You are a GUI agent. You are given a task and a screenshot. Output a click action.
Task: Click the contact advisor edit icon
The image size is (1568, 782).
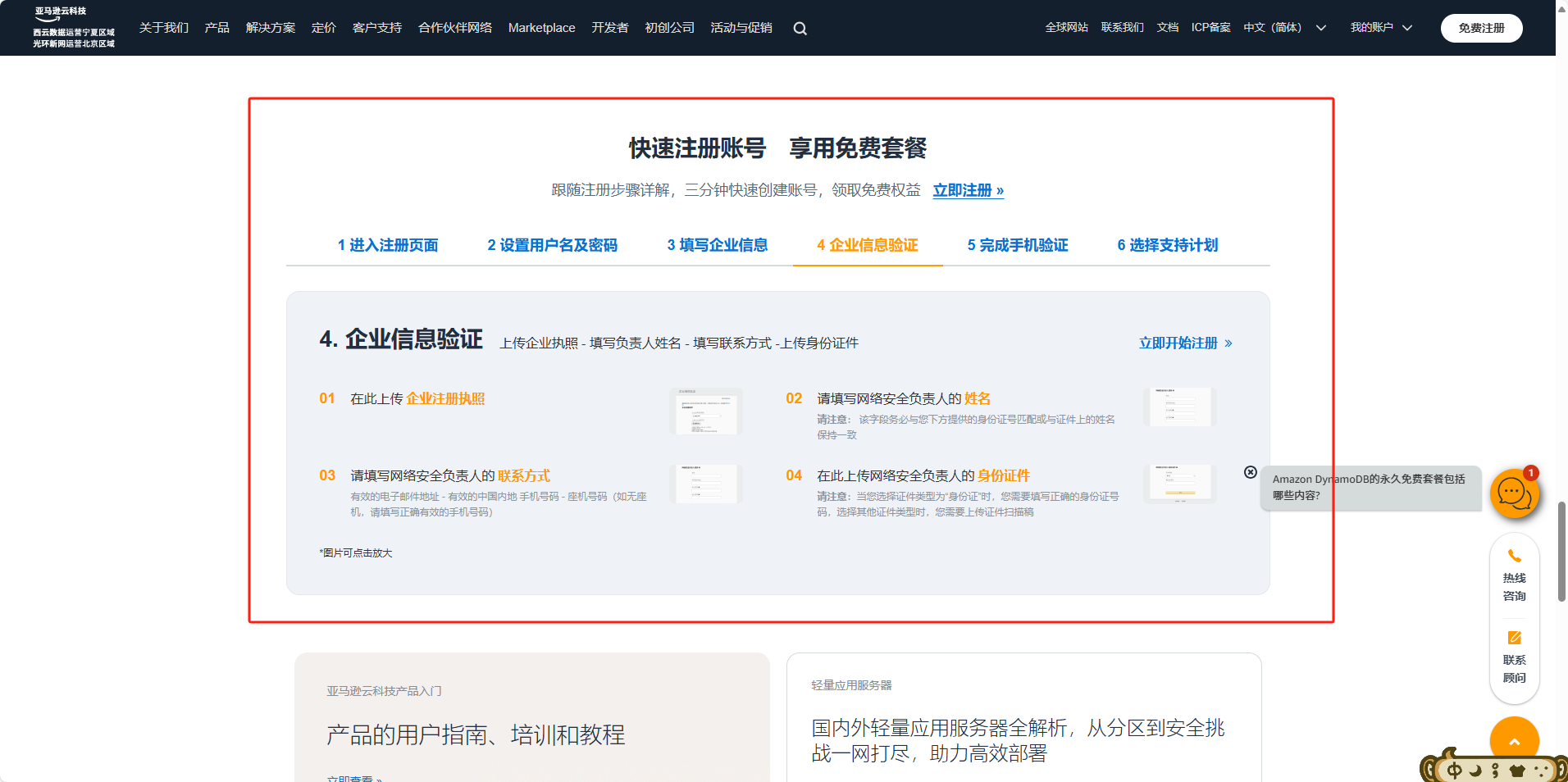click(1514, 638)
